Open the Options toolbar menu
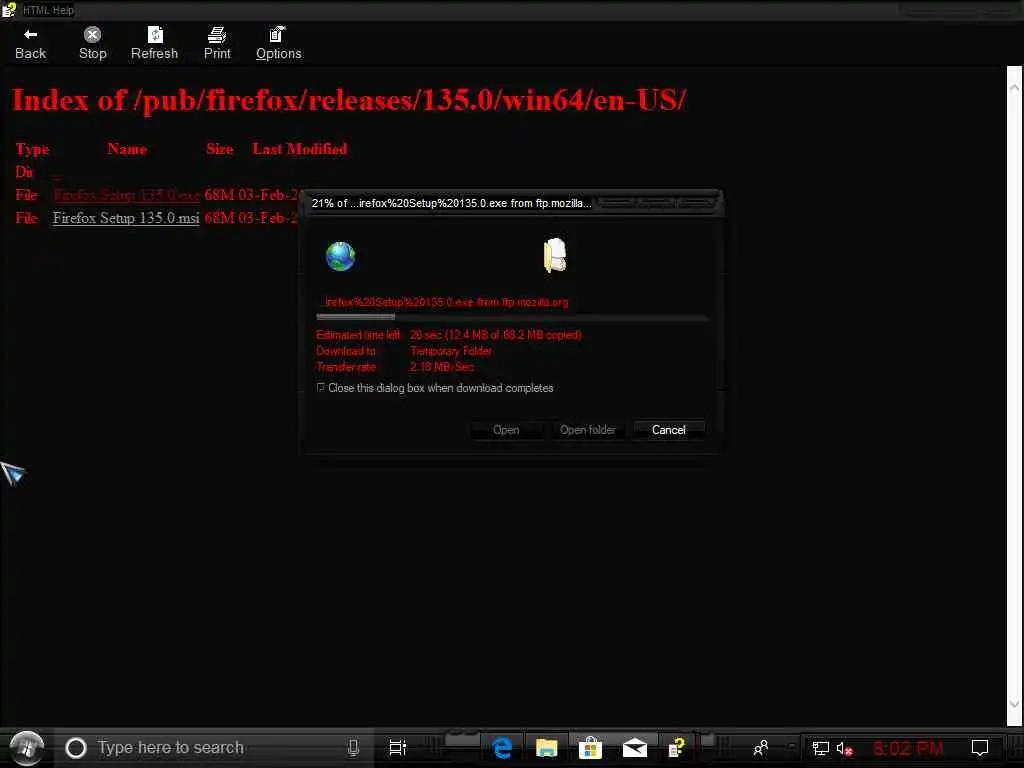Screen dimensions: 1024x768 pyautogui.click(x=278, y=44)
